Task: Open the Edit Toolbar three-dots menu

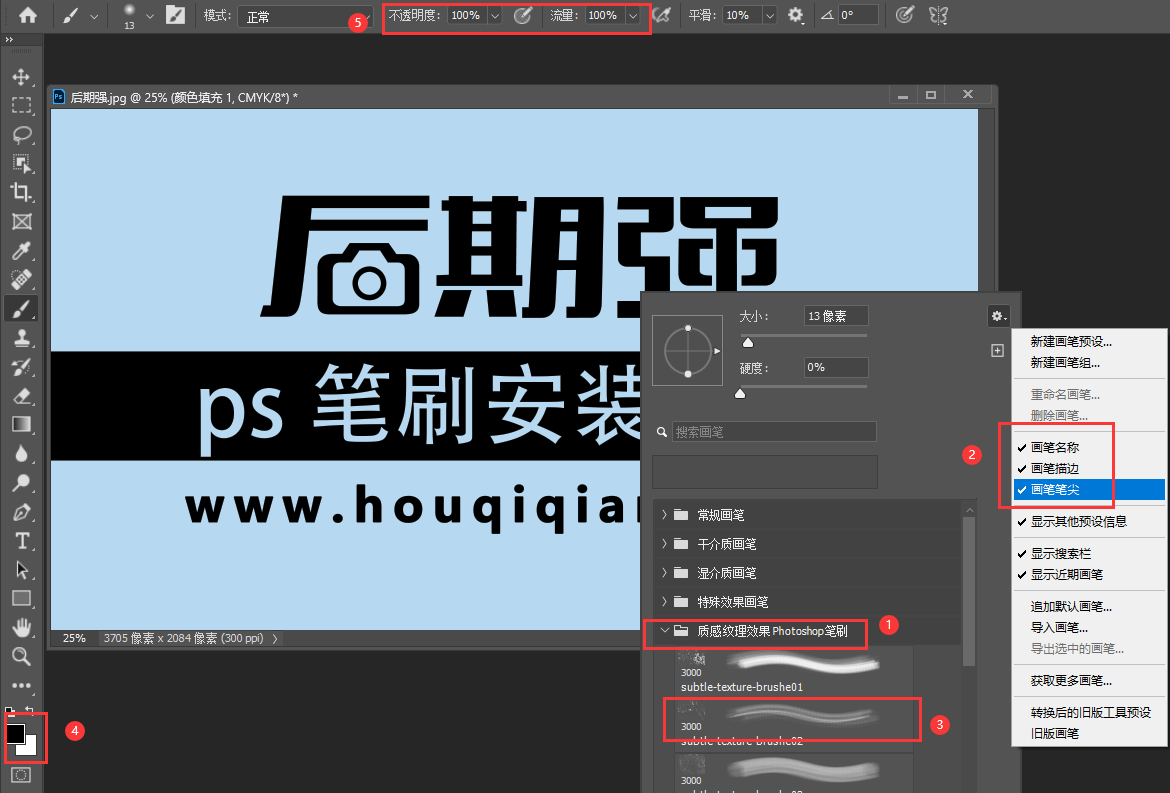Action: [x=22, y=685]
